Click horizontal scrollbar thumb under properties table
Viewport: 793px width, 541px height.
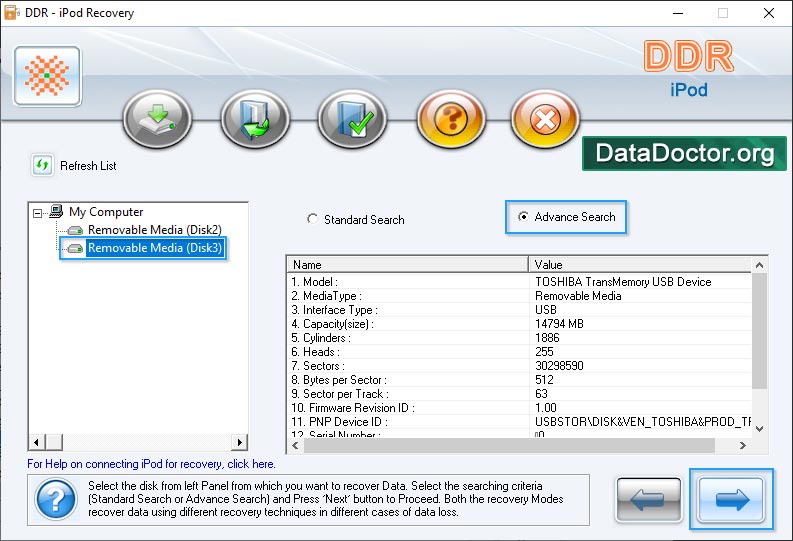tap(509, 445)
